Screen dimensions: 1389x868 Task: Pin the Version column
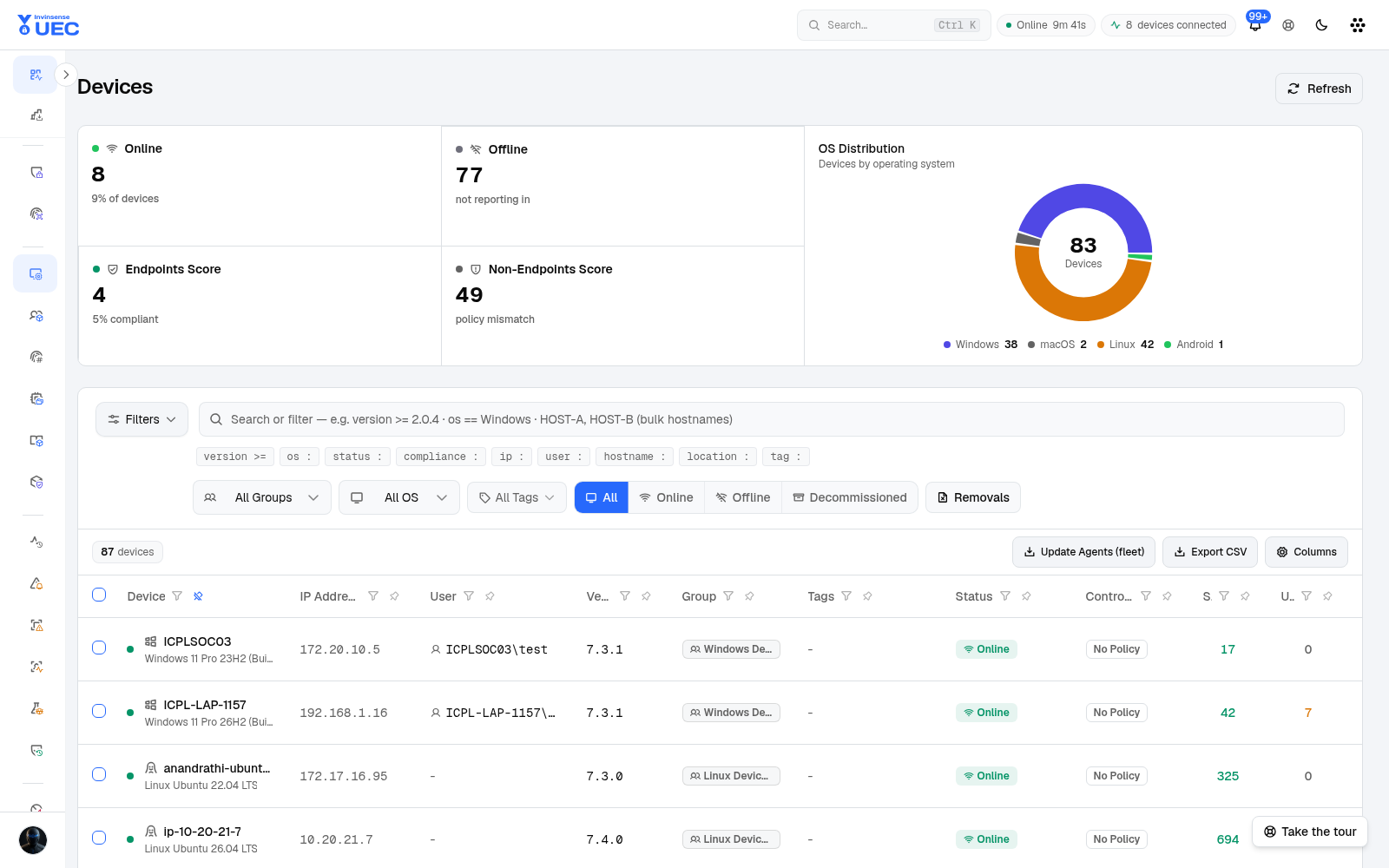(x=646, y=596)
